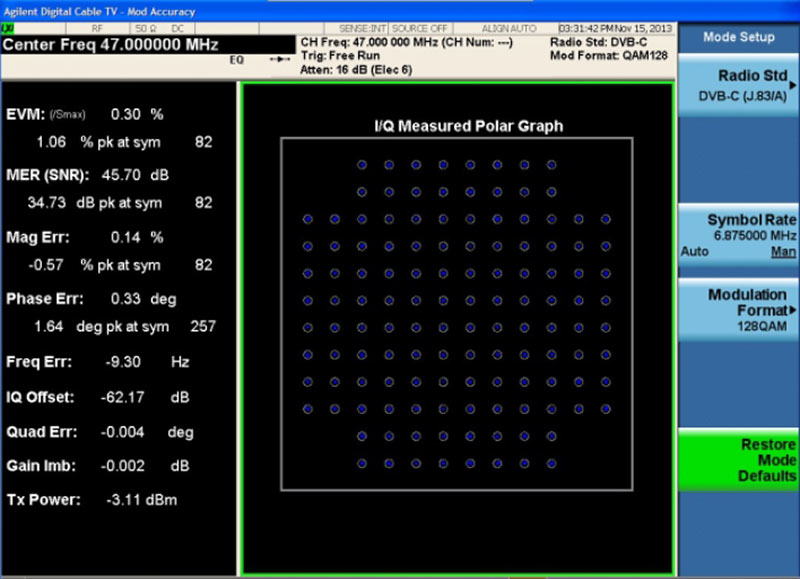Click the arrow icon beside EQ
The width and height of the screenshot is (800, 579).
[x=282, y=60]
